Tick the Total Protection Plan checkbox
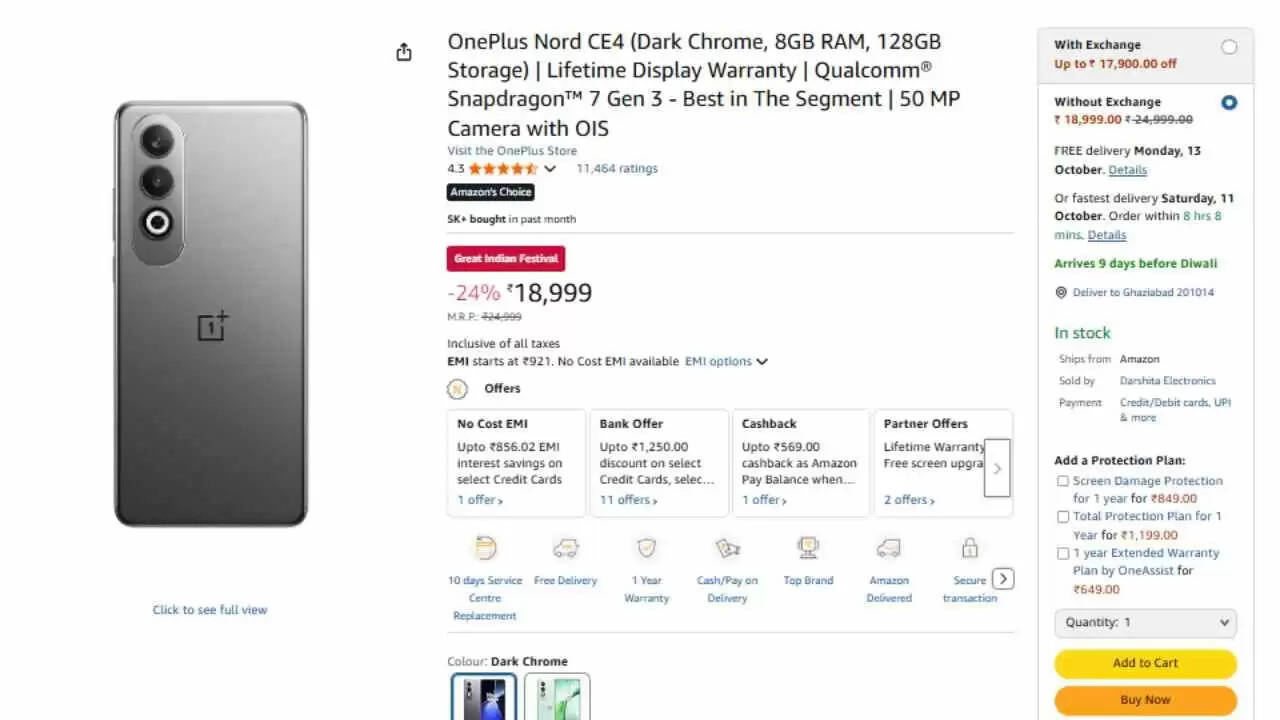The height and width of the screenshot is (720, 1280). [1063, 517]
